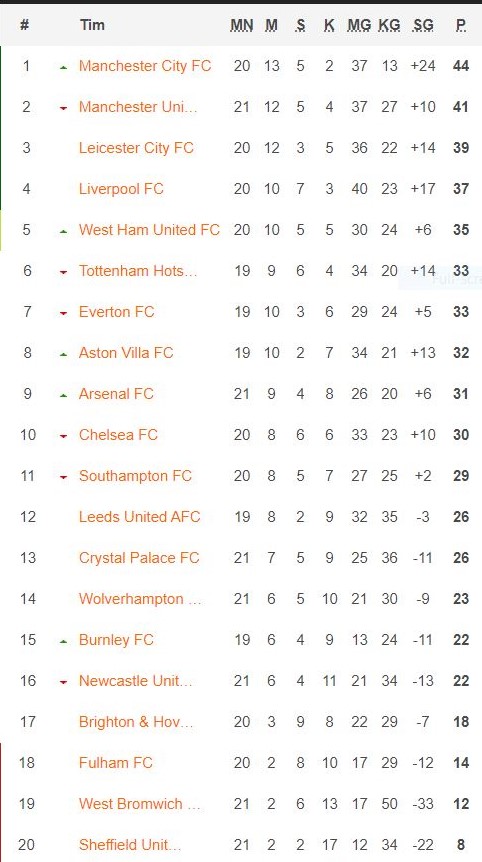Click red down arrow beside Everton FC
The width and height of the screenshot is (482, 862).
(64, 313)
